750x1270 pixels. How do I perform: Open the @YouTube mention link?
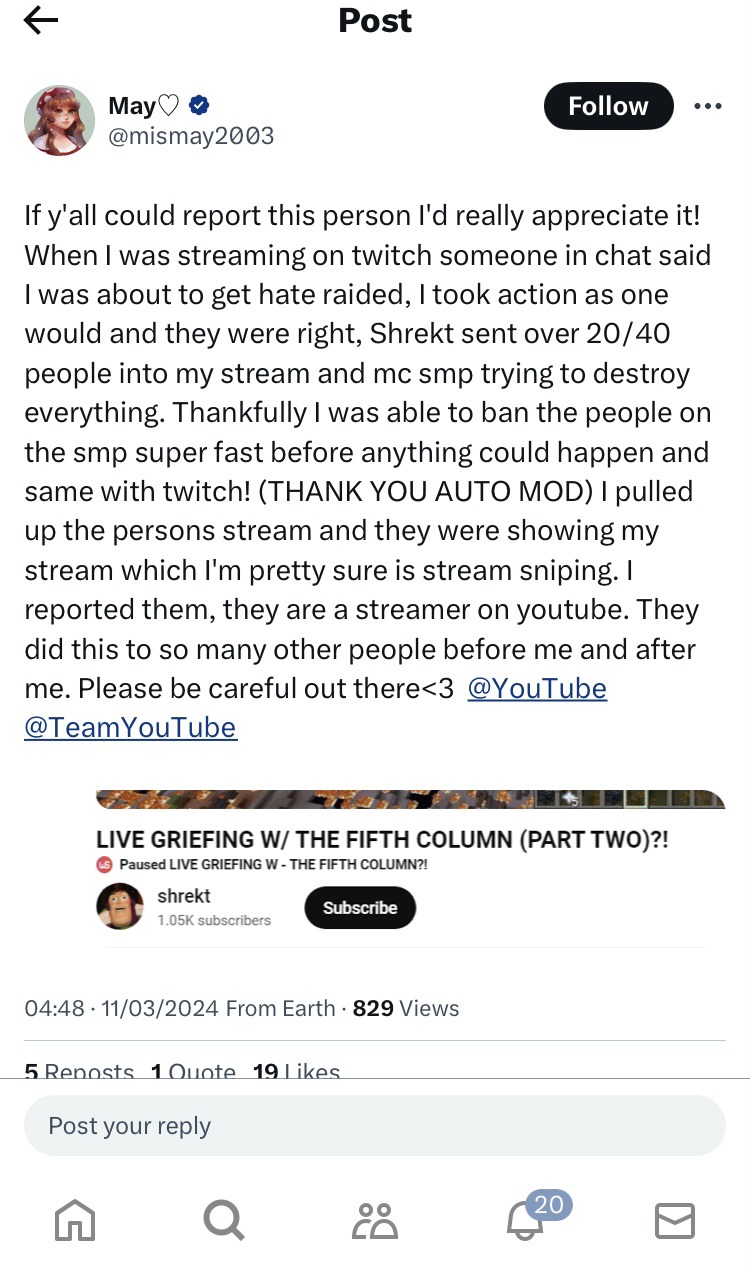537,689
